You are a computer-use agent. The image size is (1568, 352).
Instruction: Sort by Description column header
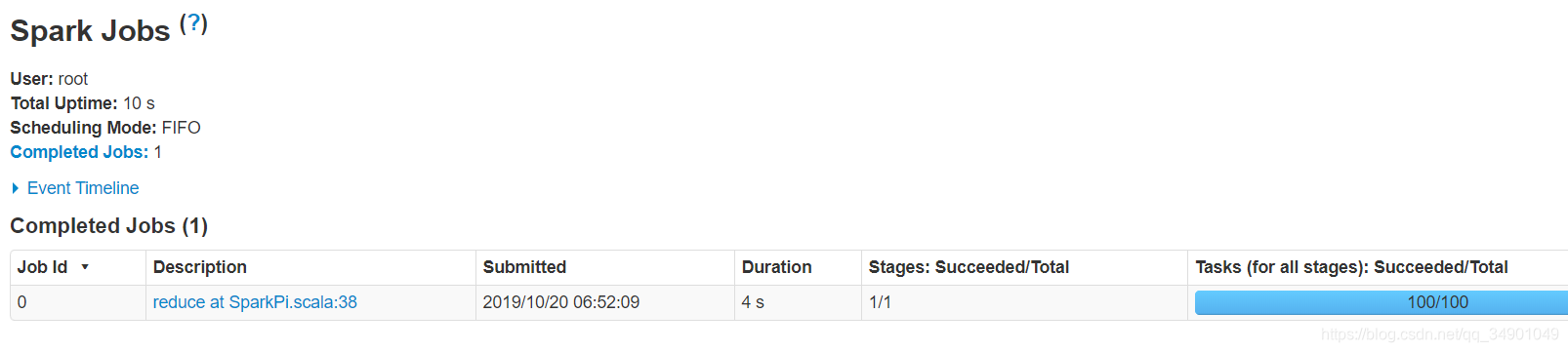[x=200, y=267]
